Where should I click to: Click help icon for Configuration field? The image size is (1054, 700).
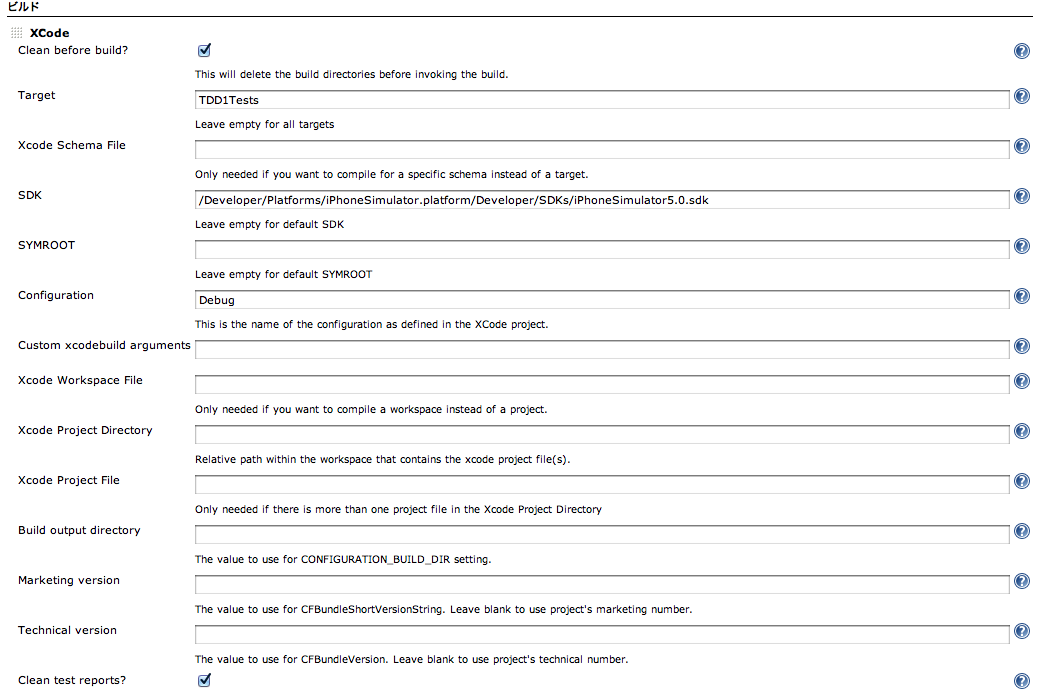click(x=1022, y=296)
